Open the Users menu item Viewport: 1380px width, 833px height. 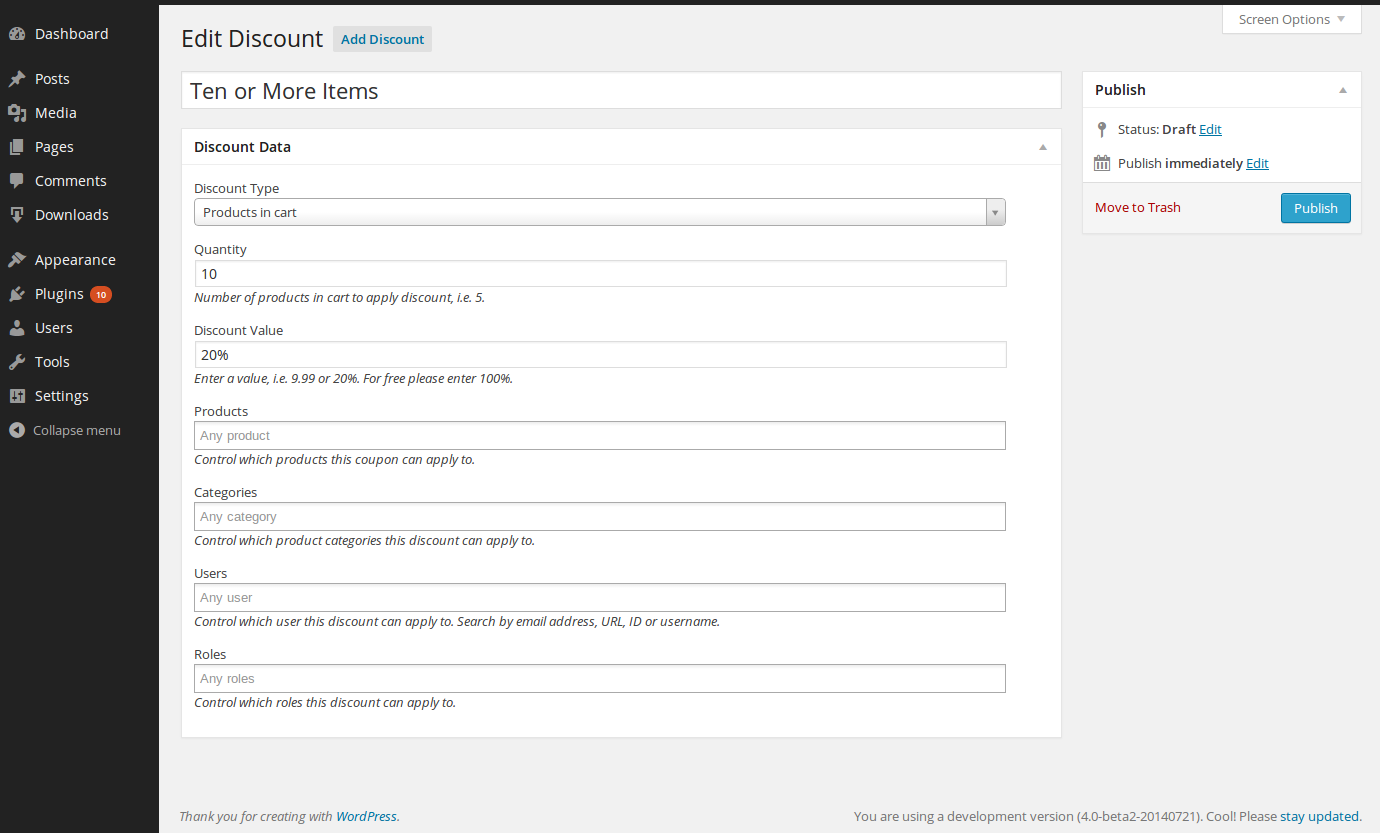point(53,328)
